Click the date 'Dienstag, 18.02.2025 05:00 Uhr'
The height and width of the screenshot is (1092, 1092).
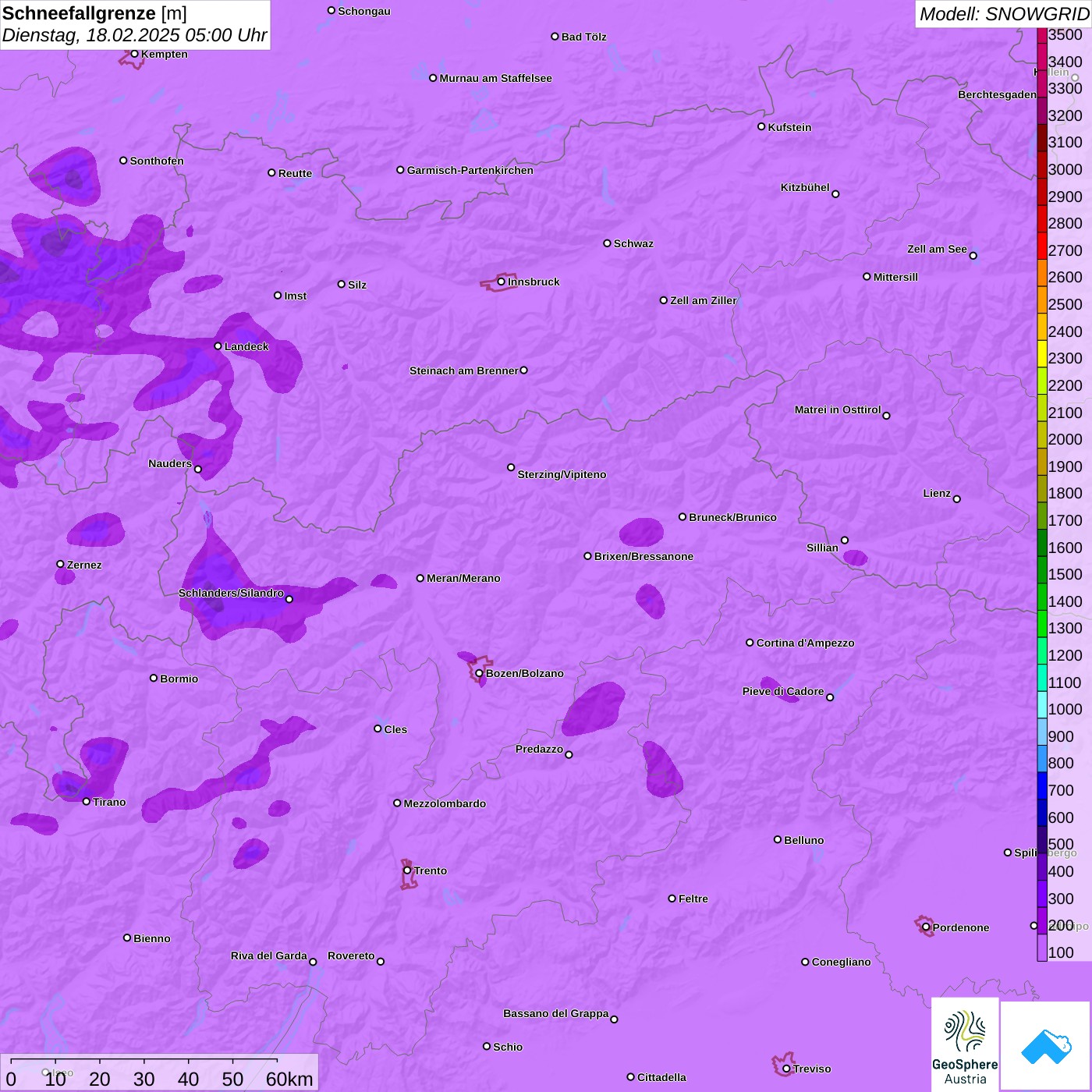[x=134, y=35]
